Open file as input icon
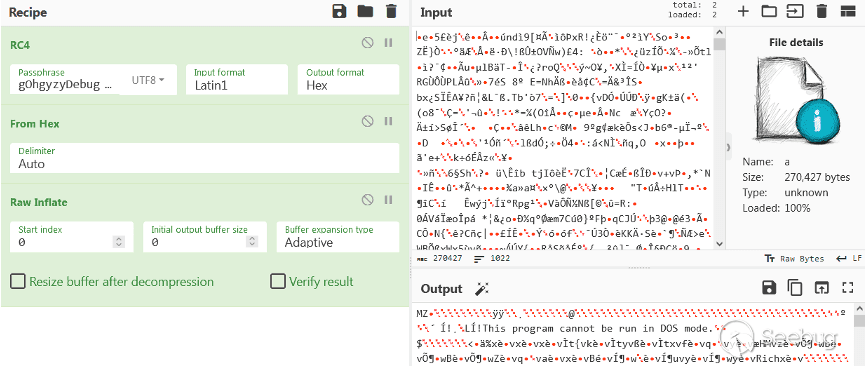865x366 pixels. pyautogui.click(x=794, y=12)
